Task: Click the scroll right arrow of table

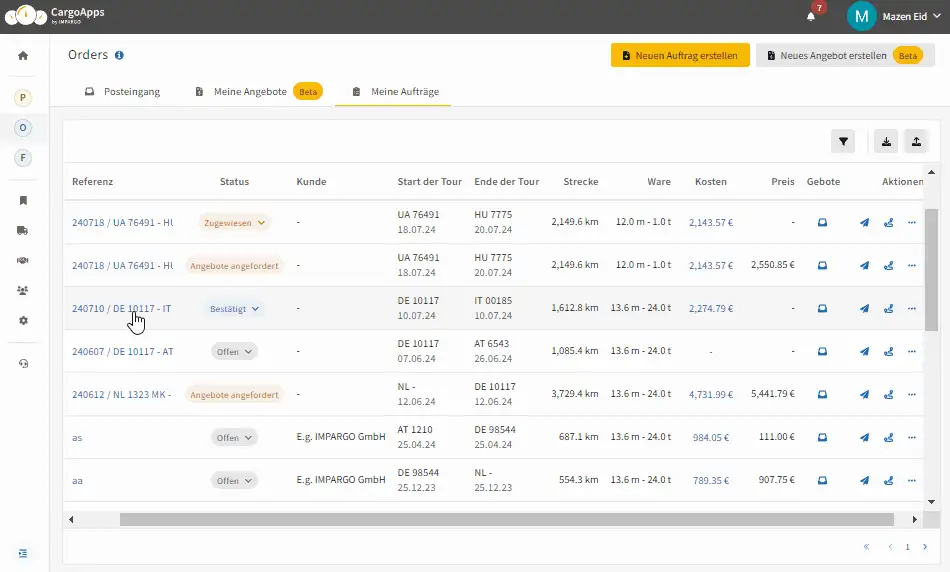Action: [x=915, y=519]
